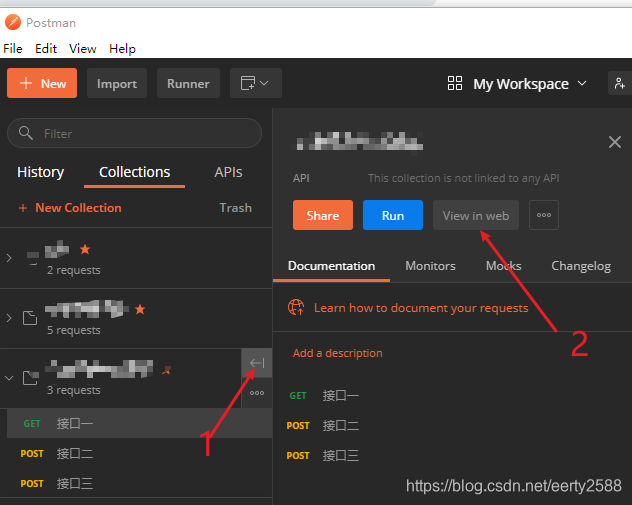Open POST 接口三 in documentation list
The height and width of the screenshot is (505, 632).
[x=322, y=455]
